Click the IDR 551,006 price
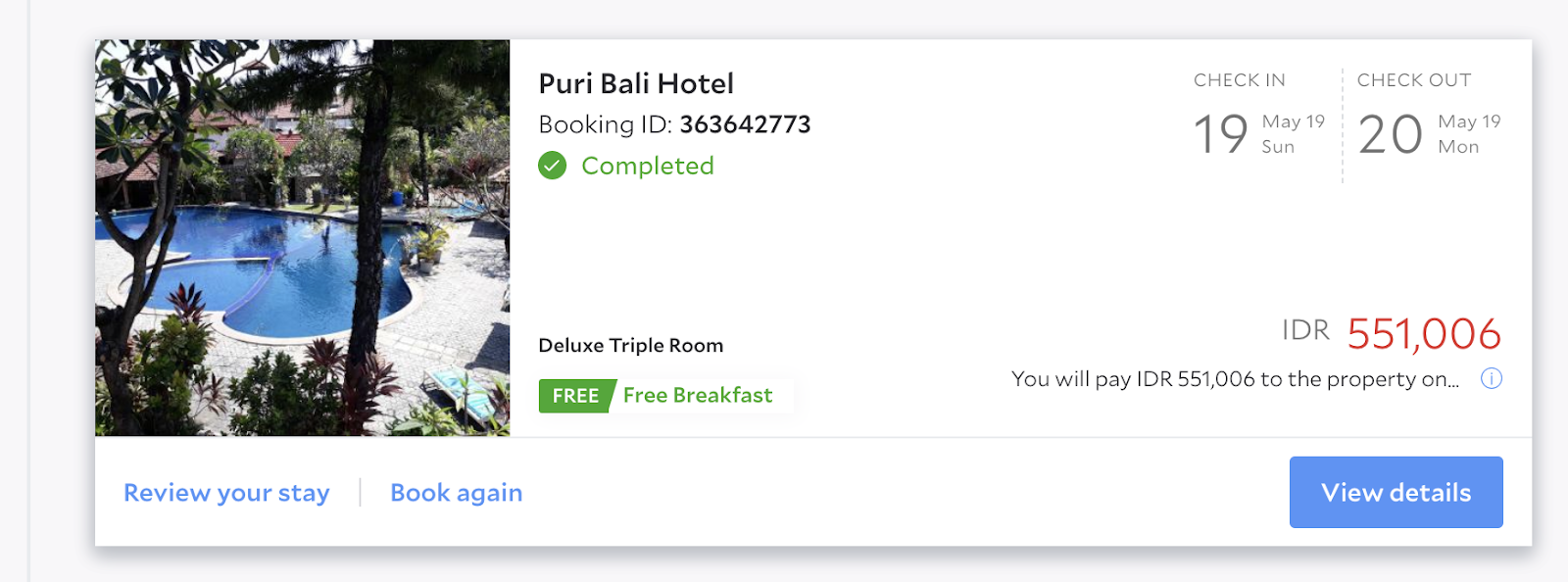The height and width of the screenshot is (582, 1568). (1392, 333)
